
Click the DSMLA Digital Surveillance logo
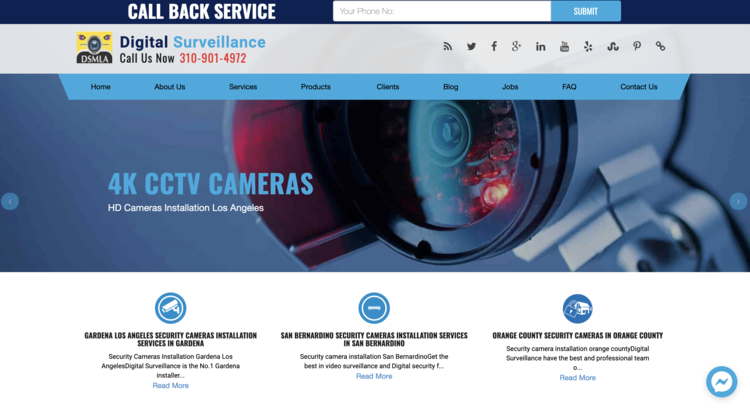pyautogui.click(x=94, y=48)
